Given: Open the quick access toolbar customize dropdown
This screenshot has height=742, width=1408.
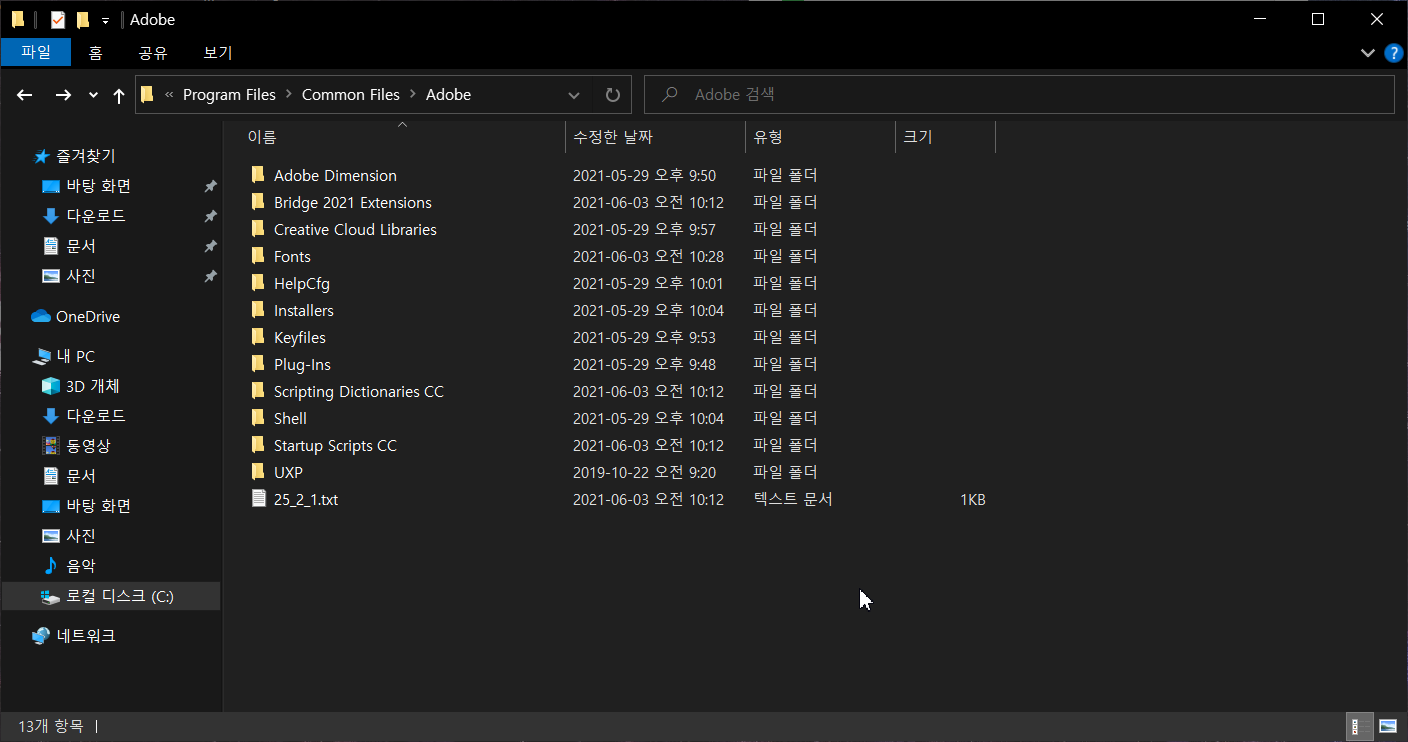Looking at the screenshot, I should pyautogui.click(x=105, y=20).
